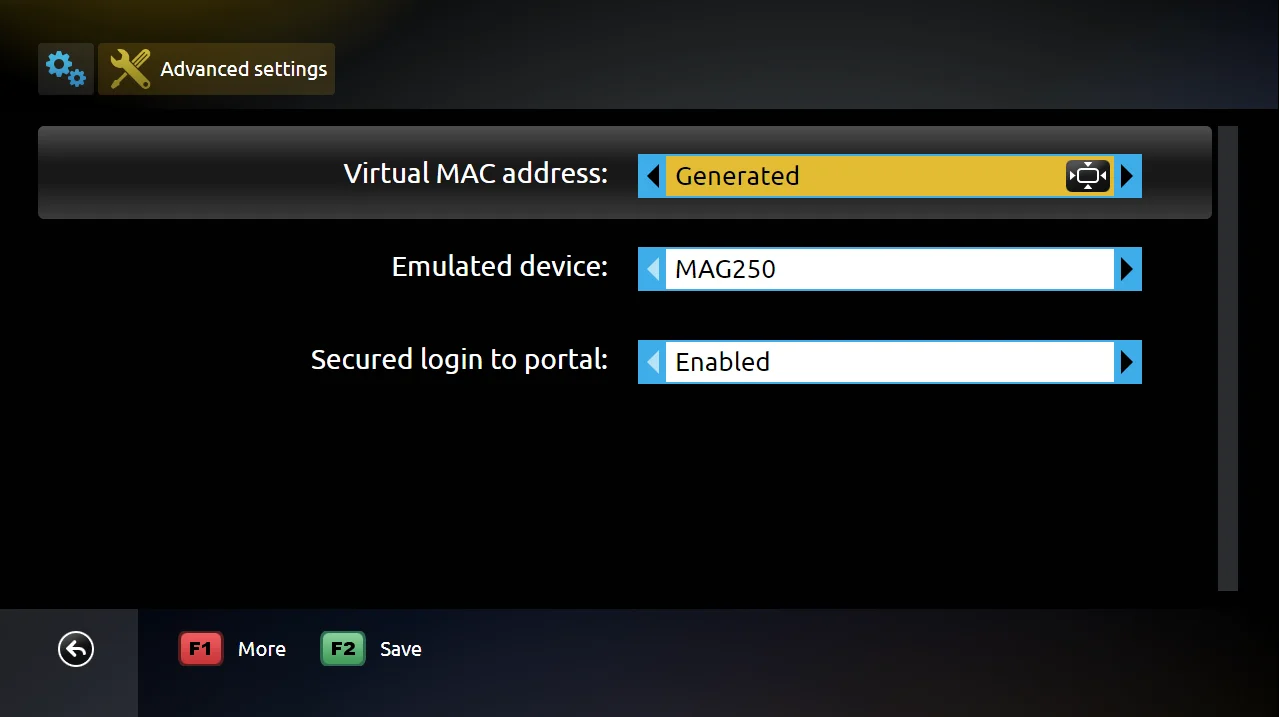The height and width of the screenshot is (717, 1279).
Task: Click the Save label
Action: coord(401,649)
